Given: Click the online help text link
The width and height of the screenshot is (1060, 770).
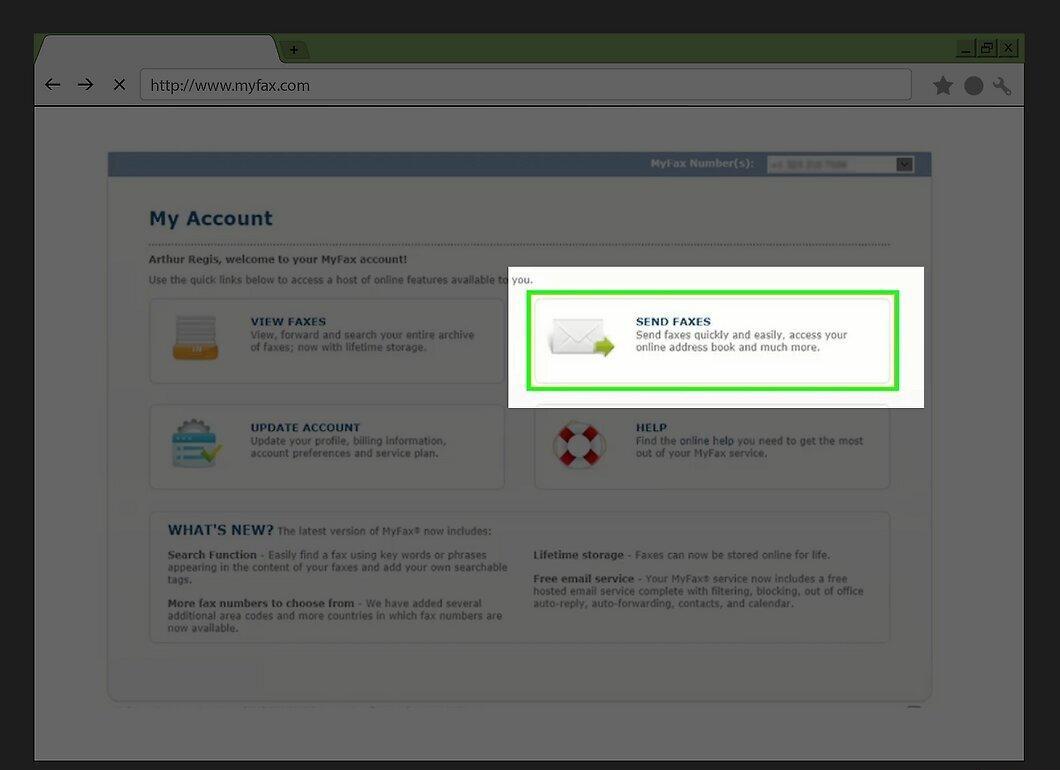Looking at the screenshot, I should 706,441.
